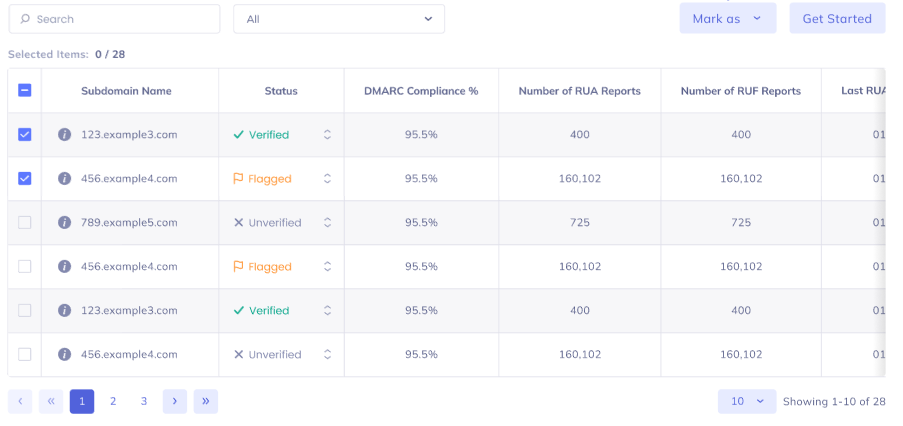Open status selector for the unchecked Flagged 456.example4.com row

[x=327, y=267]
